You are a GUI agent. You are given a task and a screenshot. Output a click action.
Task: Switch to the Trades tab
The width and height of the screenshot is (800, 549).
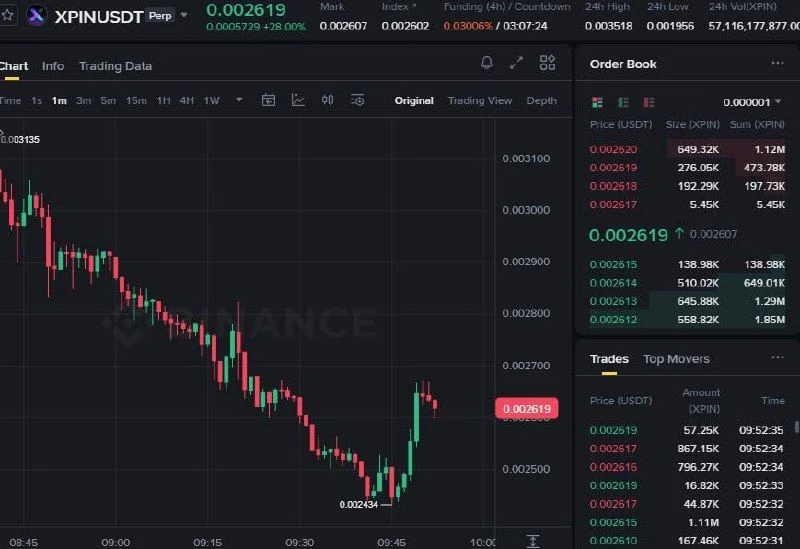tap(609, 359)
